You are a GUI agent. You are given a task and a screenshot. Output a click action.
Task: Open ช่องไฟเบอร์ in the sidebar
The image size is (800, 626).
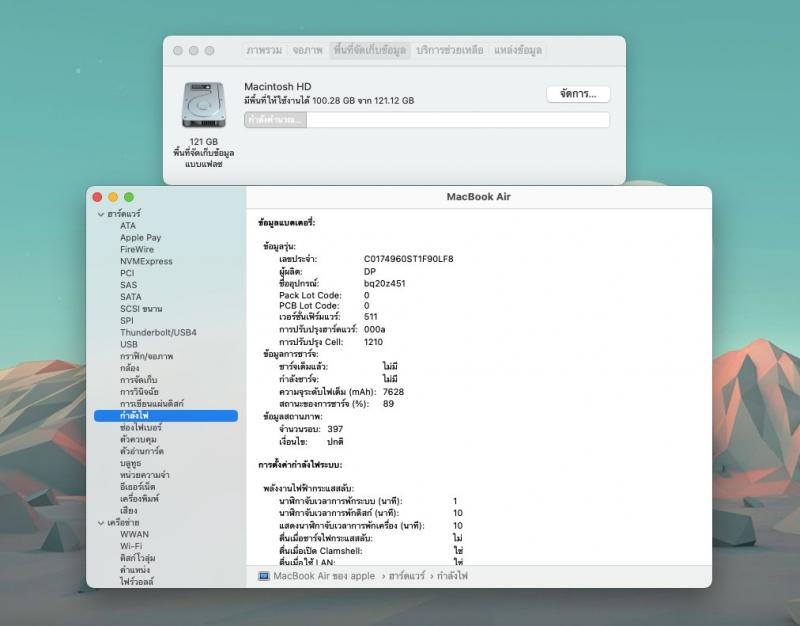pos(140,428)
